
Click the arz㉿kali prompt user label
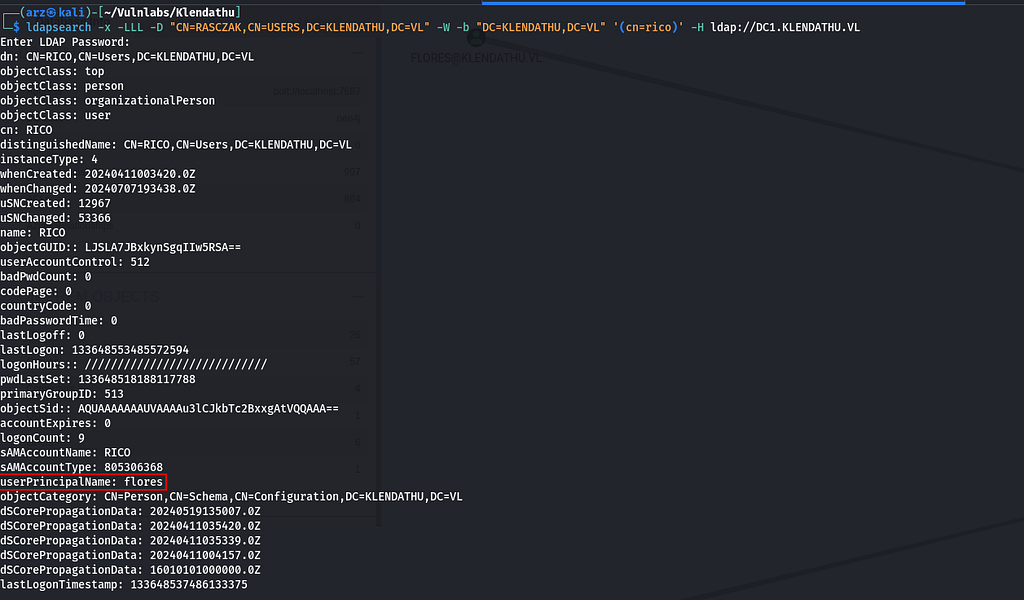click(56, 12)
